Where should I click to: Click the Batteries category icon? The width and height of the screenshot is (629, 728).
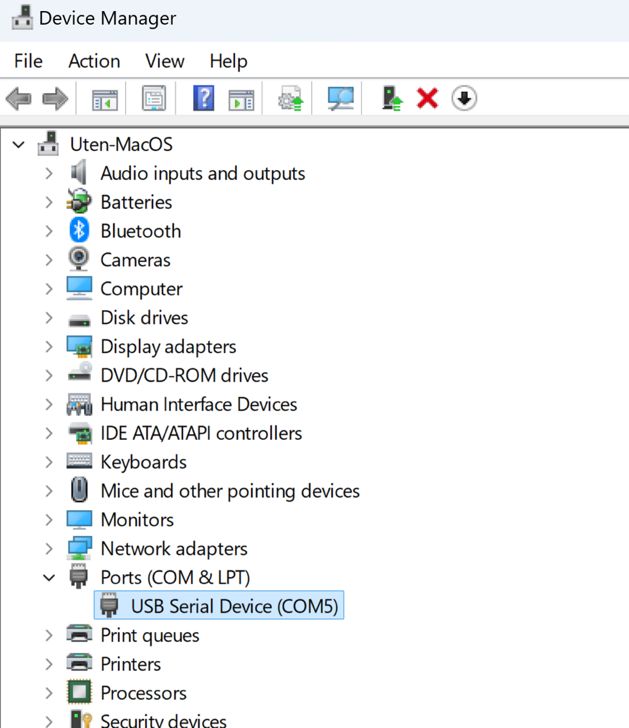tap(79, 202)
